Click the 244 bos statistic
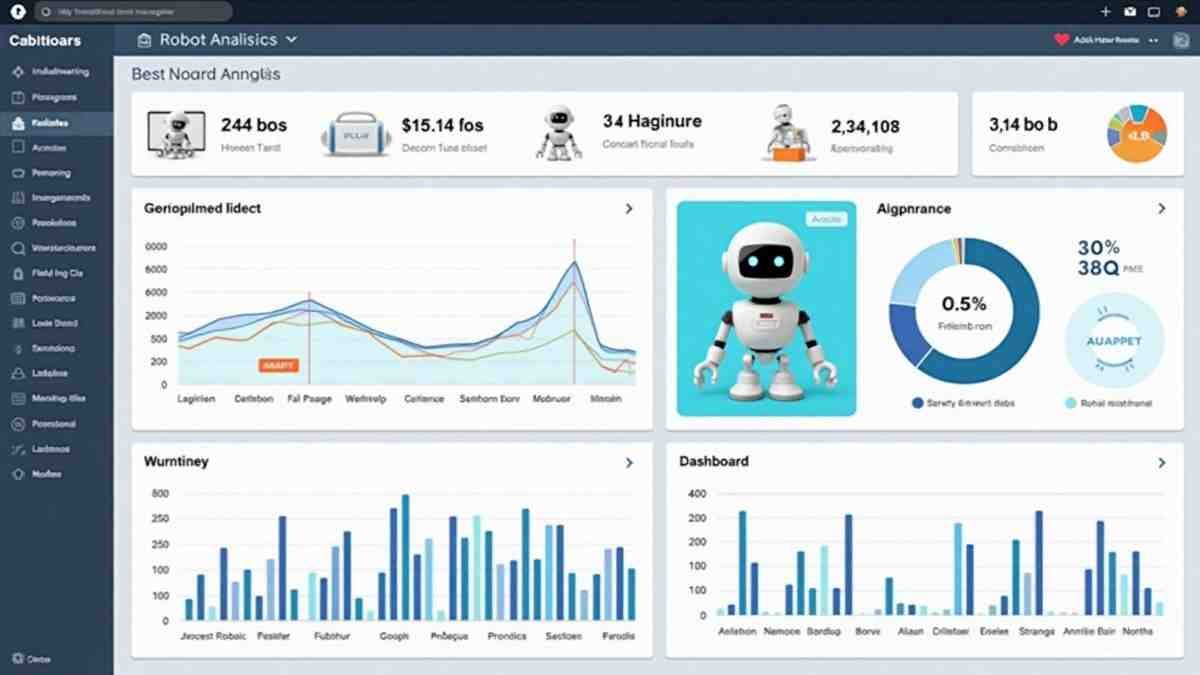 (254, 125)
